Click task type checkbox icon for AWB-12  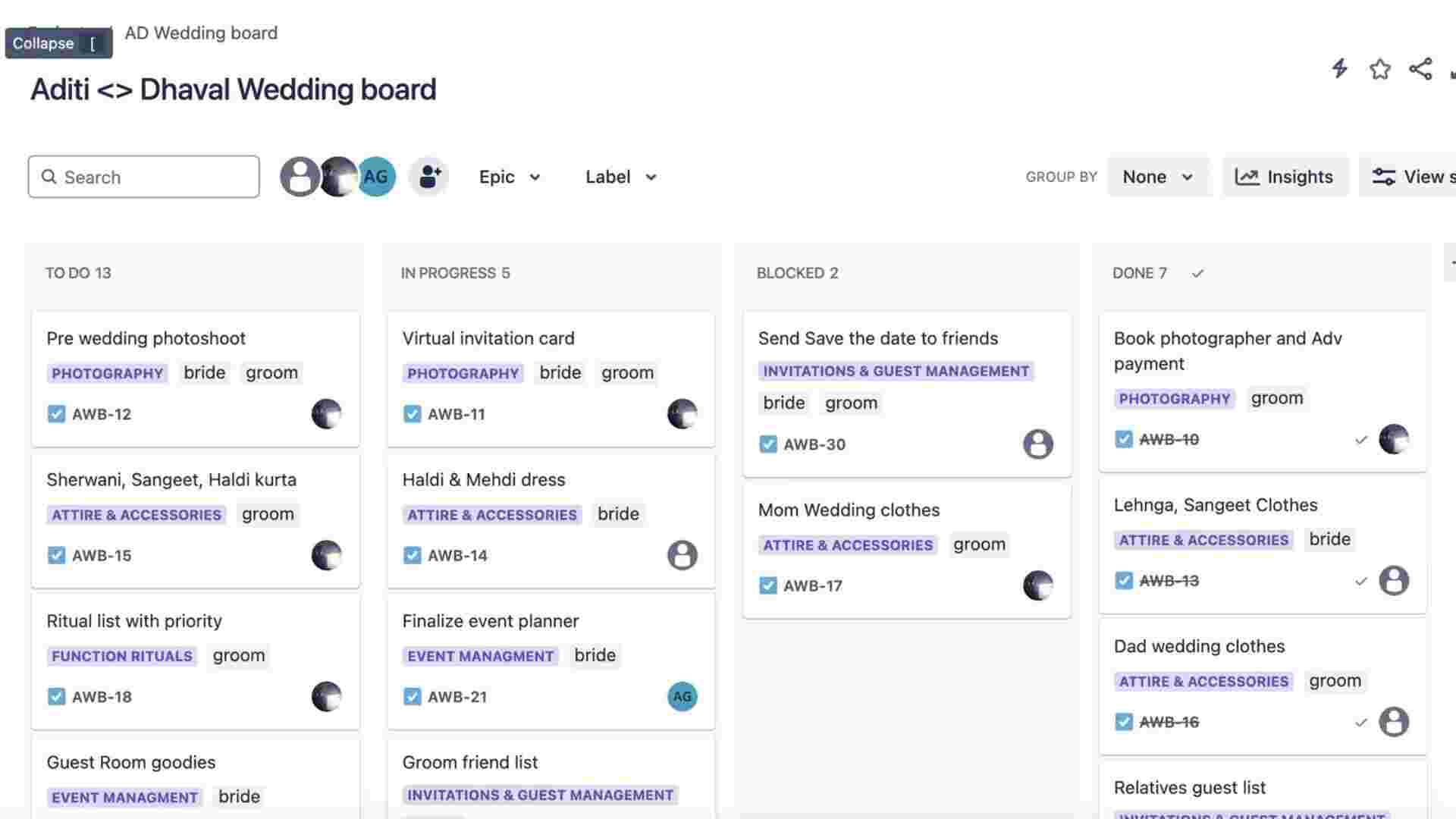point(56,414)
